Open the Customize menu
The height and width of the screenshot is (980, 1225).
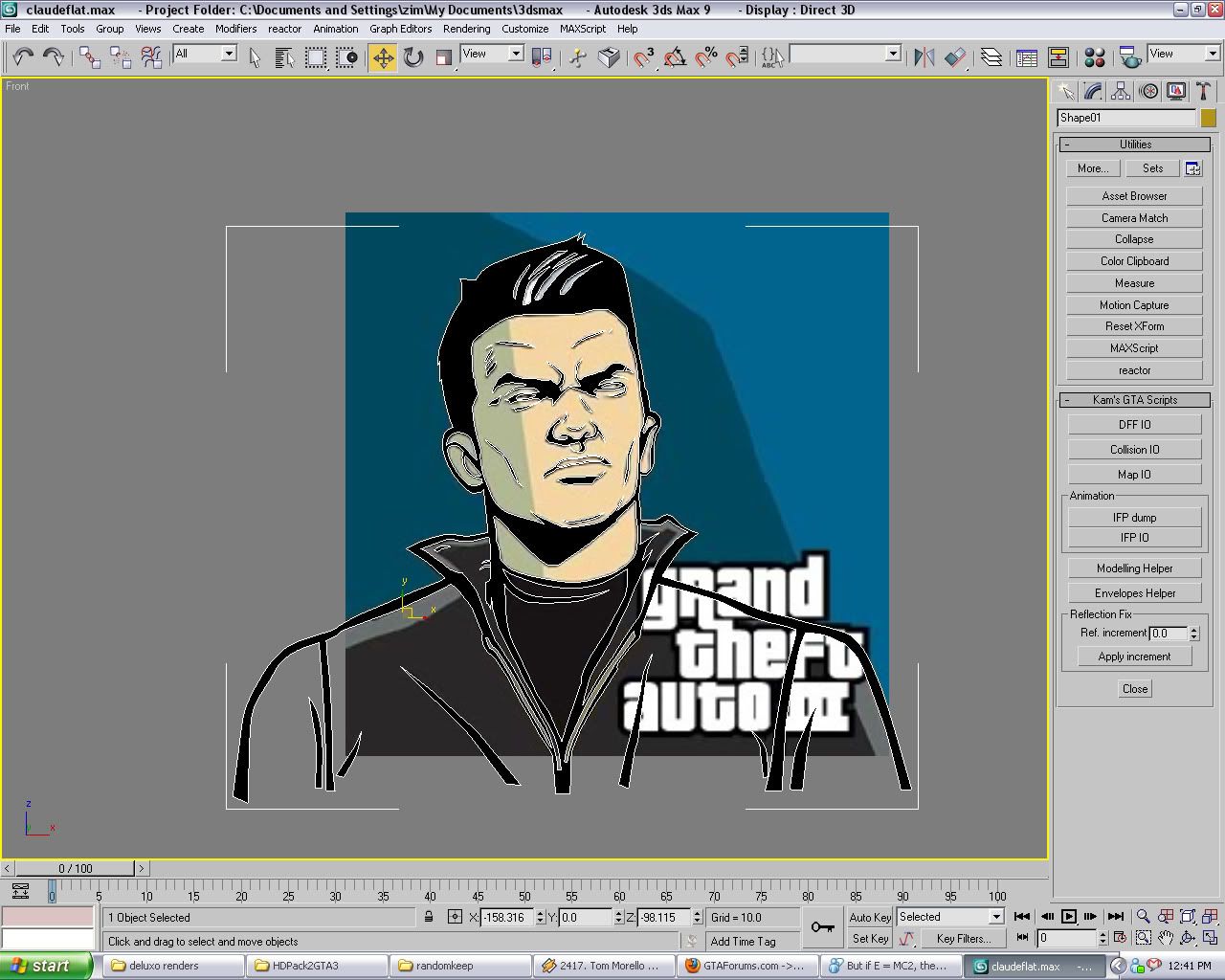point(524,29)
